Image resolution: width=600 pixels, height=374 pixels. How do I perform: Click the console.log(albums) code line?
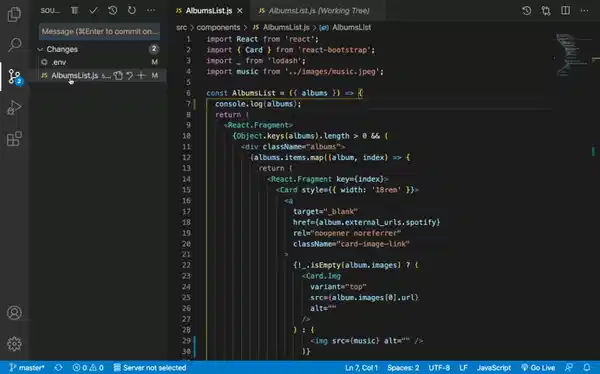258,104
